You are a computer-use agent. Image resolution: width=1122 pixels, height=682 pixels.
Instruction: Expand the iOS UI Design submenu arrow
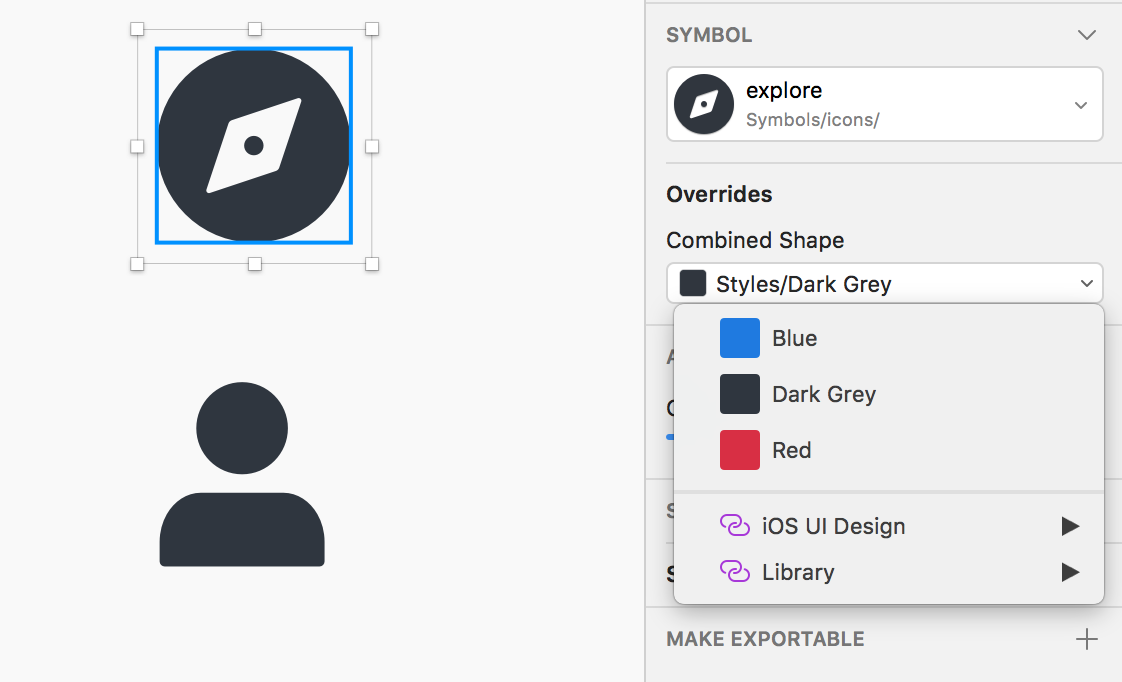(x=1070, y=525)
